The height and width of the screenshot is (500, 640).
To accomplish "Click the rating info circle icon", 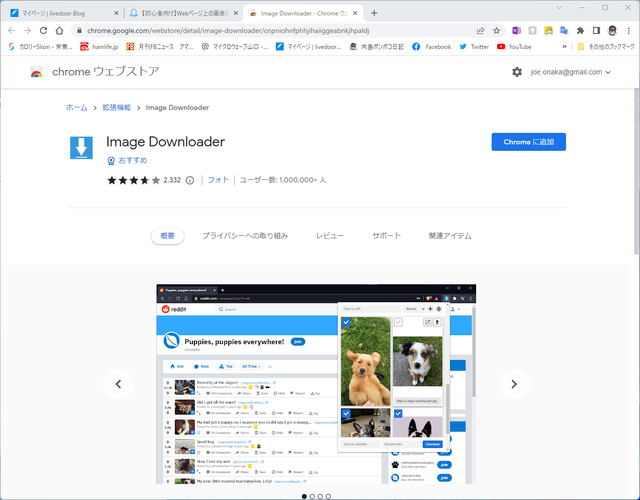I will (x=190, y=180).
